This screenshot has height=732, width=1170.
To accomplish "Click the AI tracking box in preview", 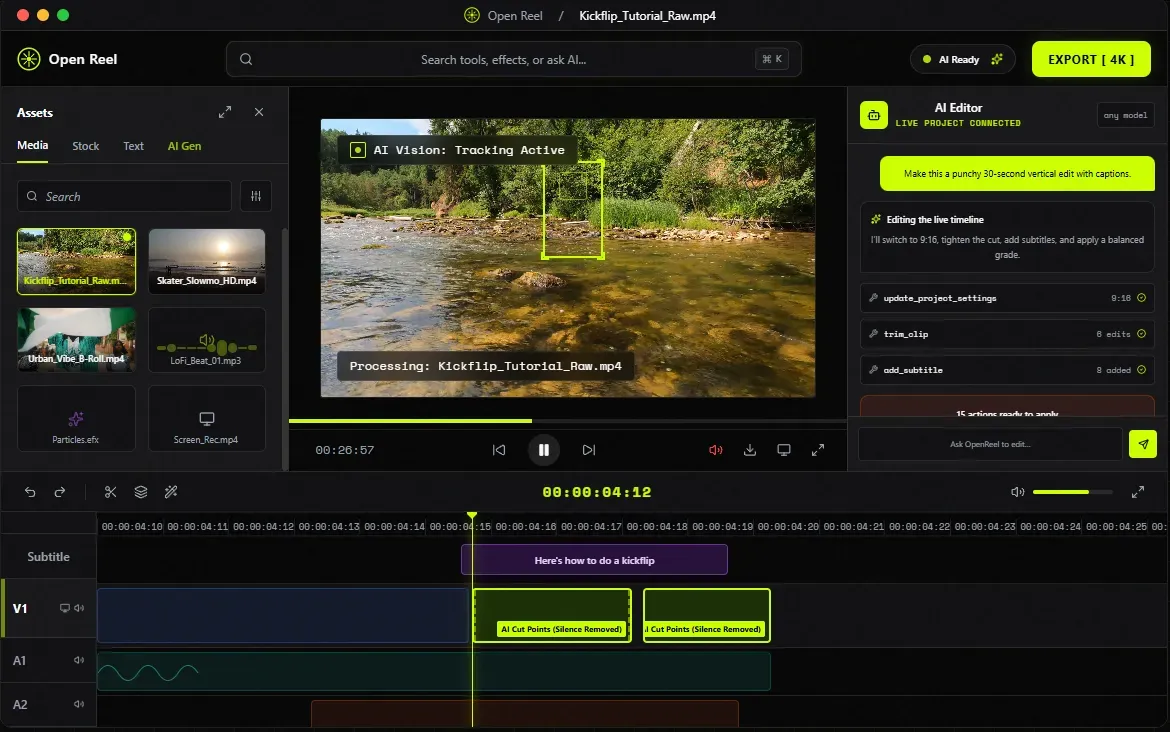I will pos(572,210).
